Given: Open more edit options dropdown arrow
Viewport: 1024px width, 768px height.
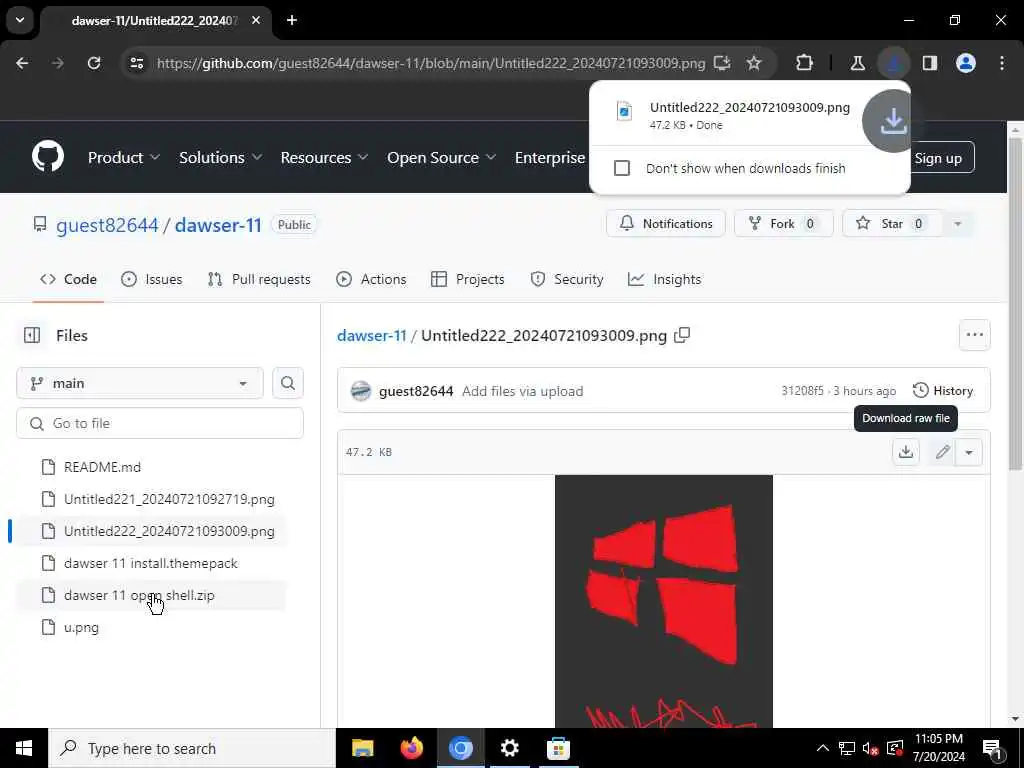Looking at the screenshot, I should click(969, 452).
